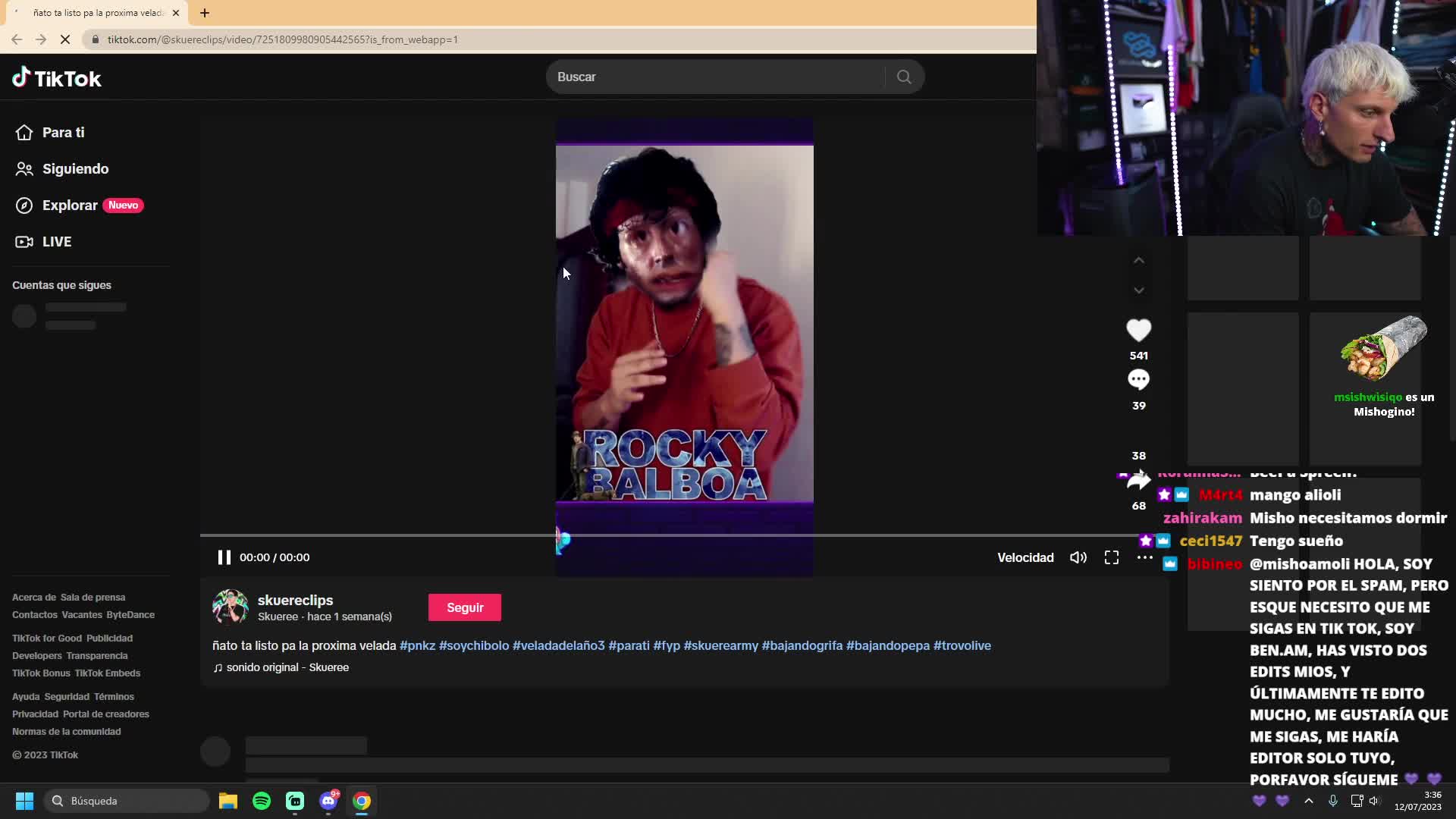Open the #trovolive hashtag

pyautogui.click(x=962, y=645)
